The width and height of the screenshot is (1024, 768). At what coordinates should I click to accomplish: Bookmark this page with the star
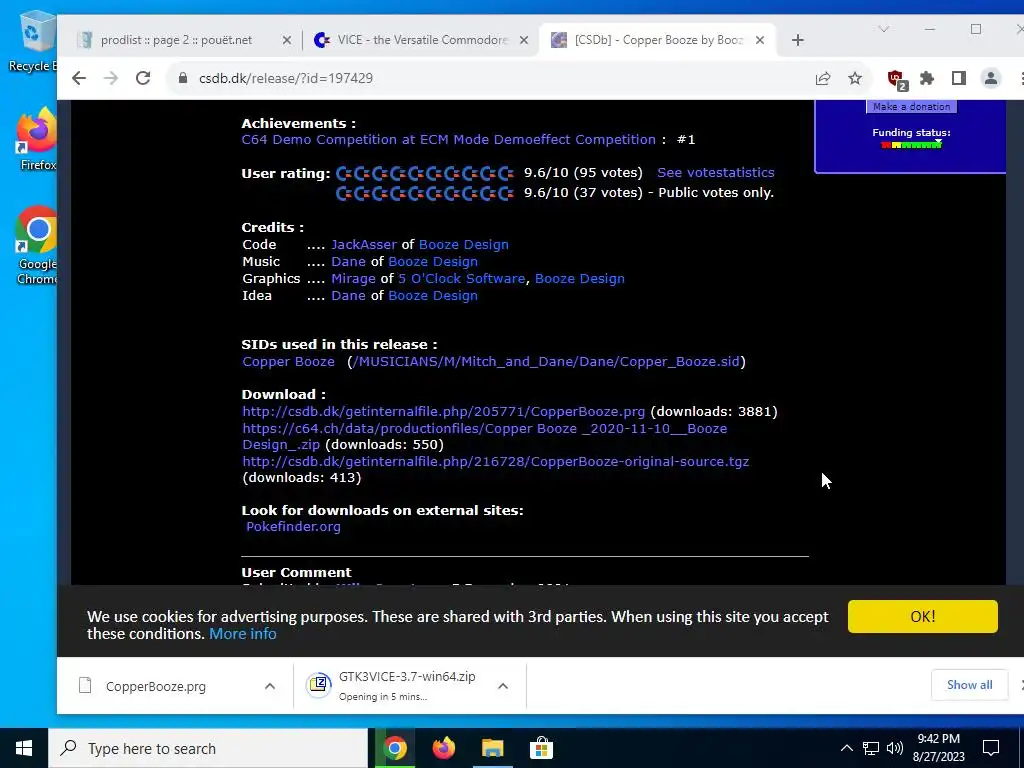855,78
